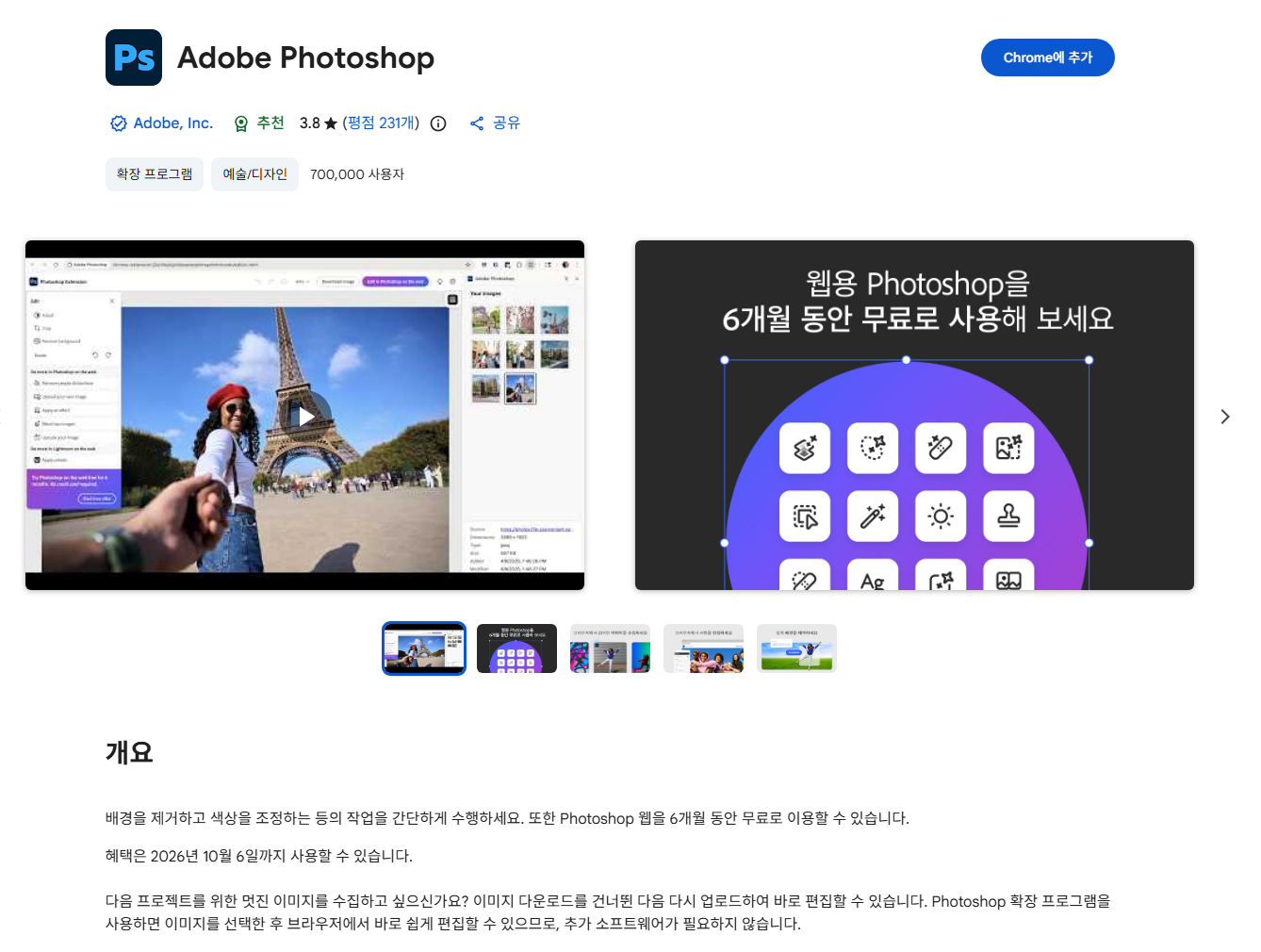Select the currently highlighted first thumbnail

coord(423,648)
